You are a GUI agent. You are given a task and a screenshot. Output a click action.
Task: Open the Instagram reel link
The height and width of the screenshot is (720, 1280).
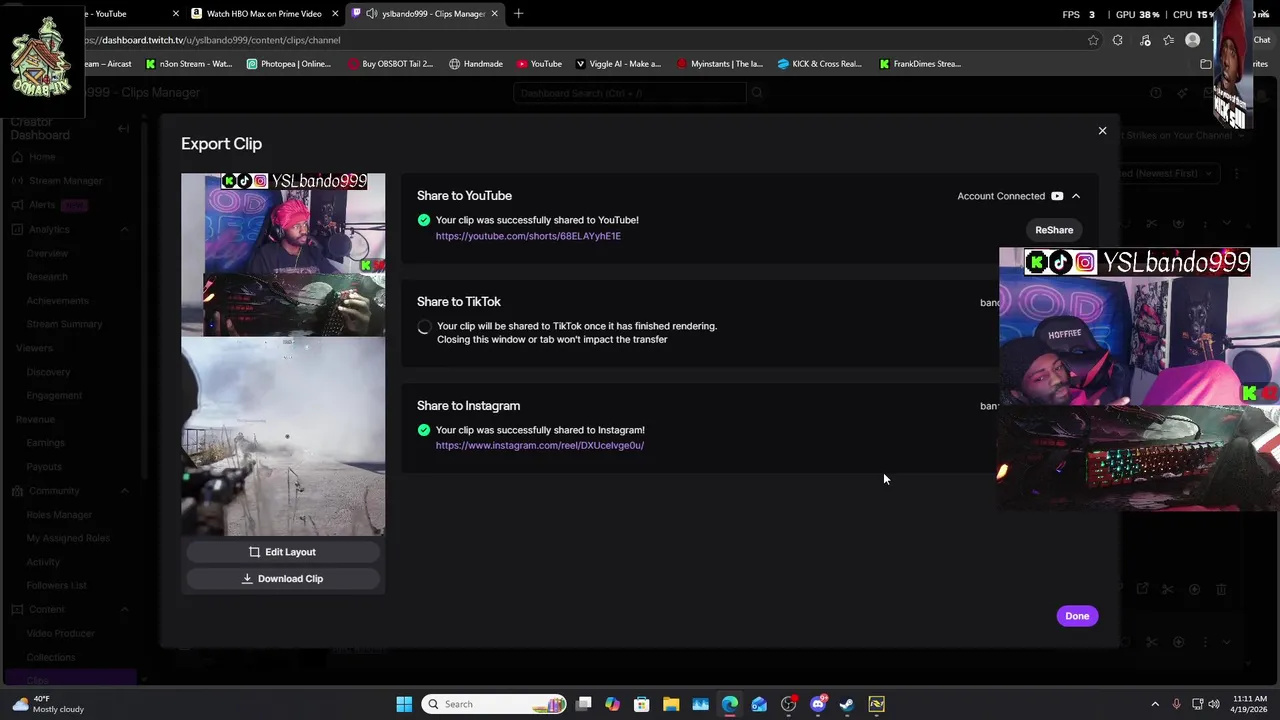tap(540, 446)
